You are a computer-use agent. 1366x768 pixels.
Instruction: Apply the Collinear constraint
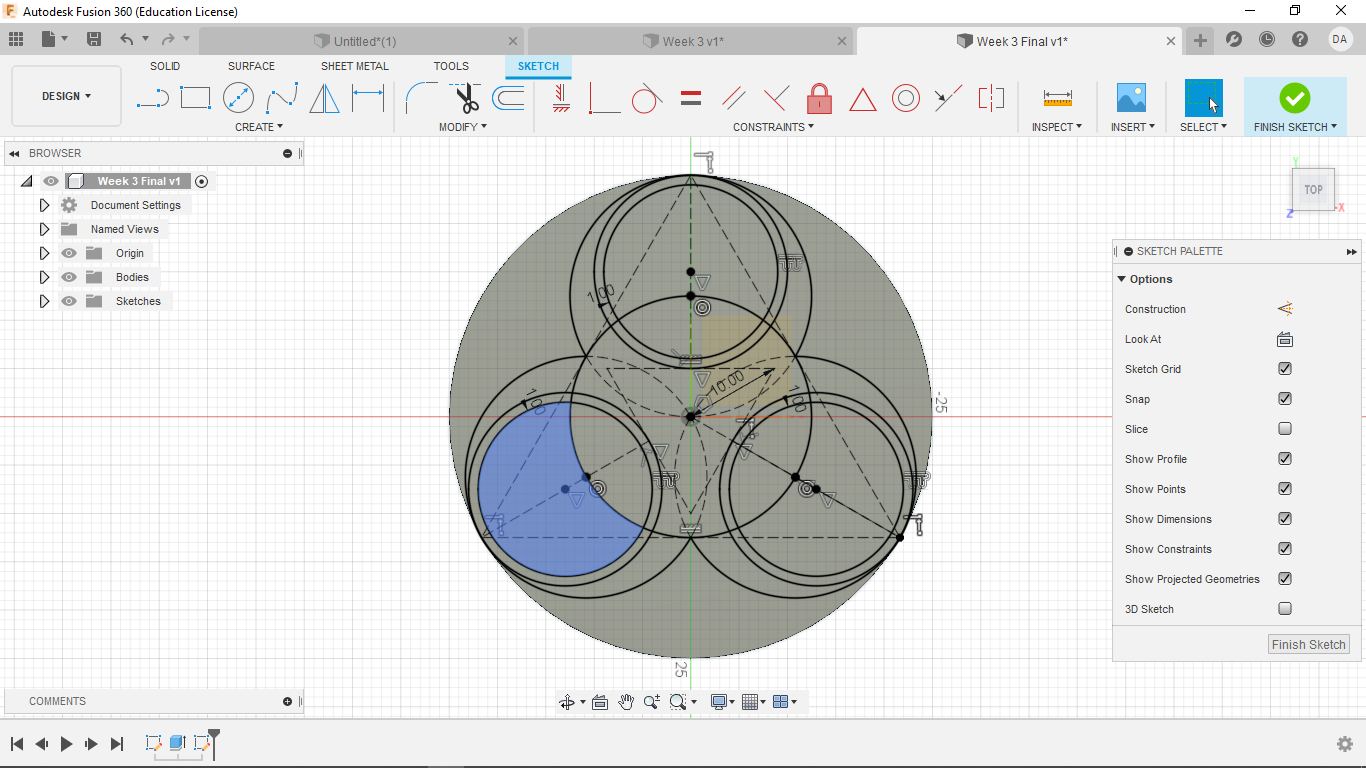[x=948, y=98]
